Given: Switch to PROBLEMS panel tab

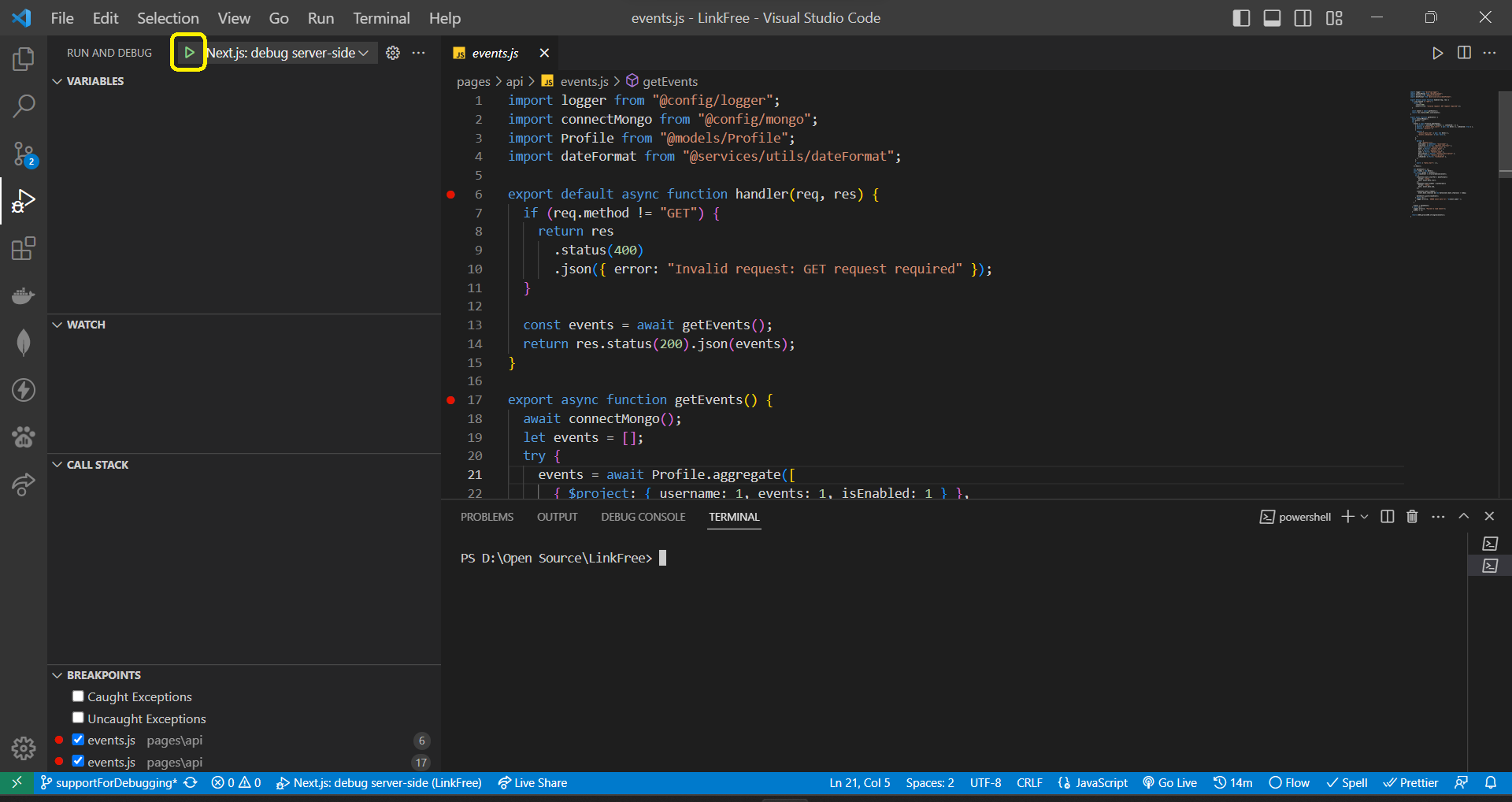Looking at the screenshot, I should (487, 517).
